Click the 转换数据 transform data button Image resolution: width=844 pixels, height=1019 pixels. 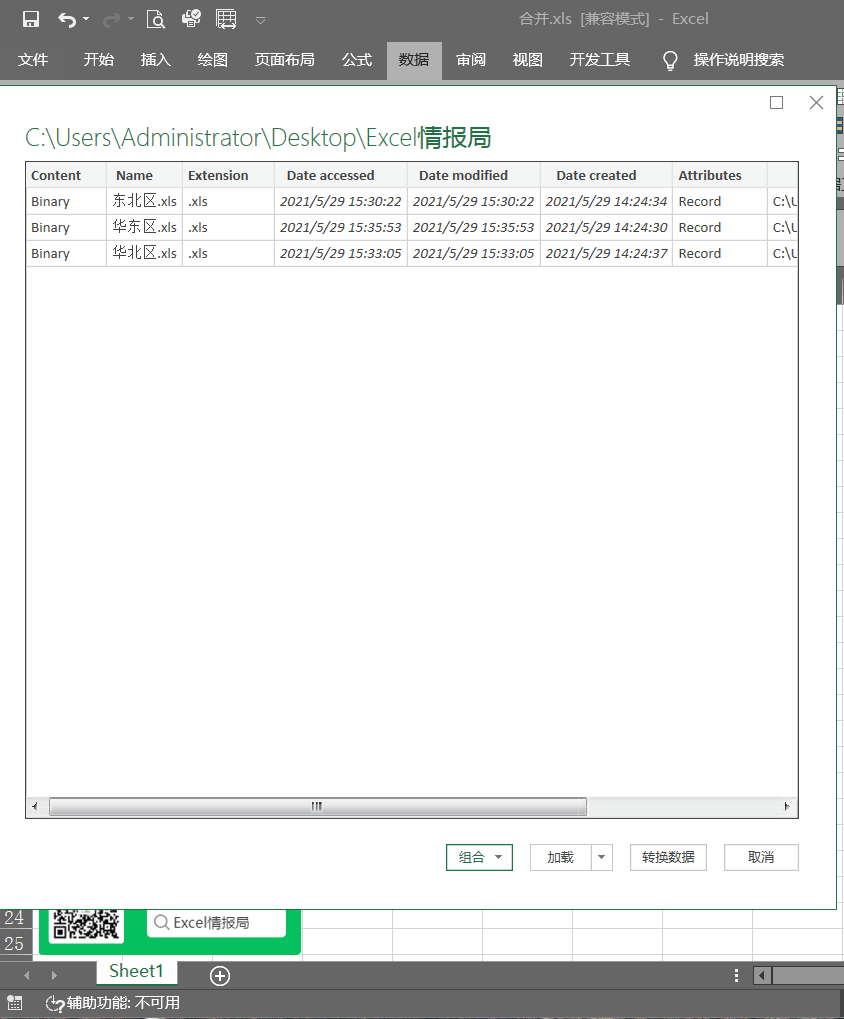(668, 857)
